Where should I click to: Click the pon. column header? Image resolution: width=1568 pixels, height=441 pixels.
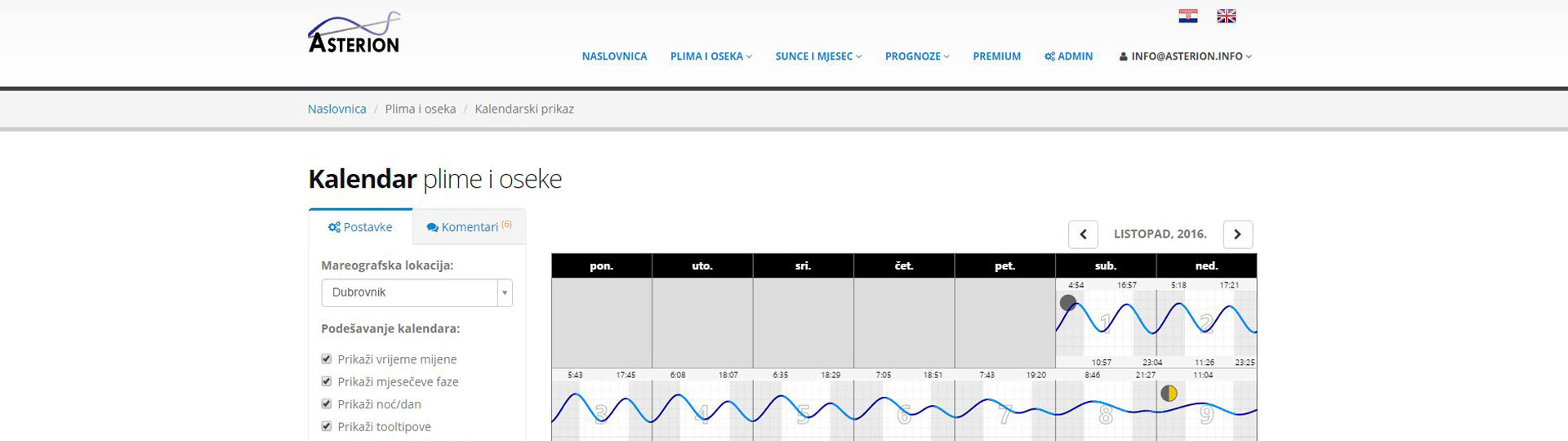point(602,265)
